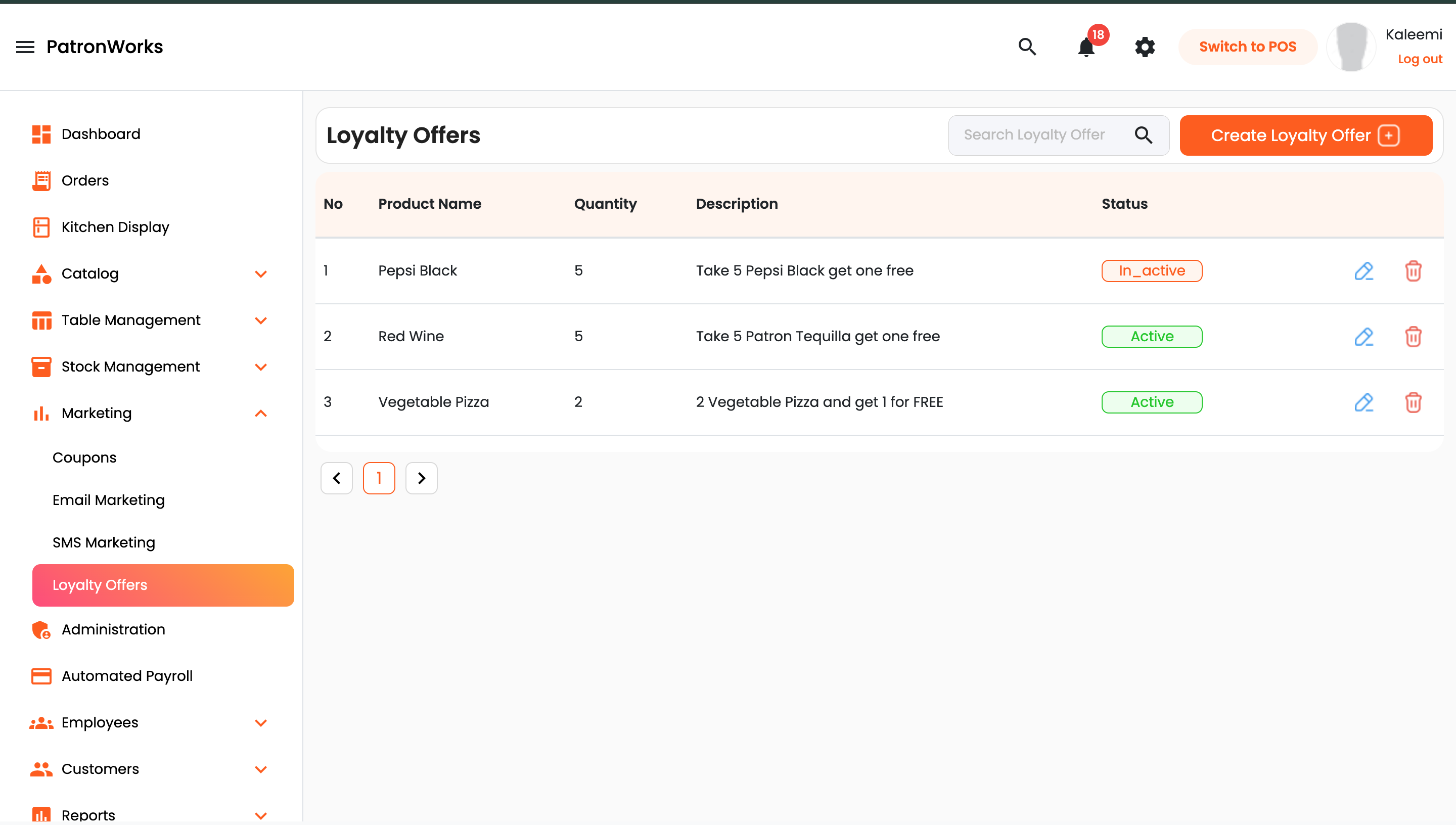Go to Kitchen Display page
Screen dimensions: 1456x825
tap(115, 227)
